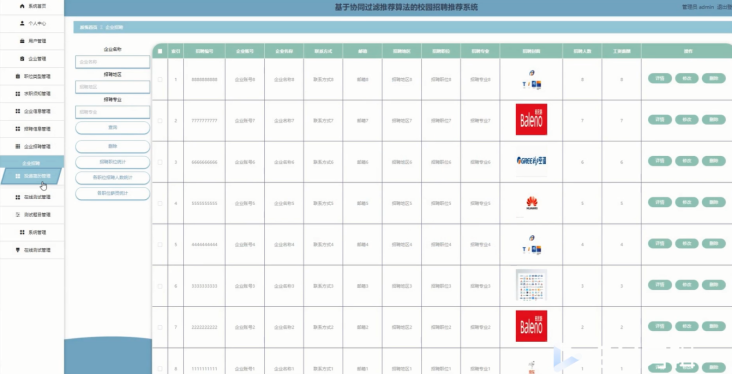Open the 各职位薪资统计 chart

113,193
